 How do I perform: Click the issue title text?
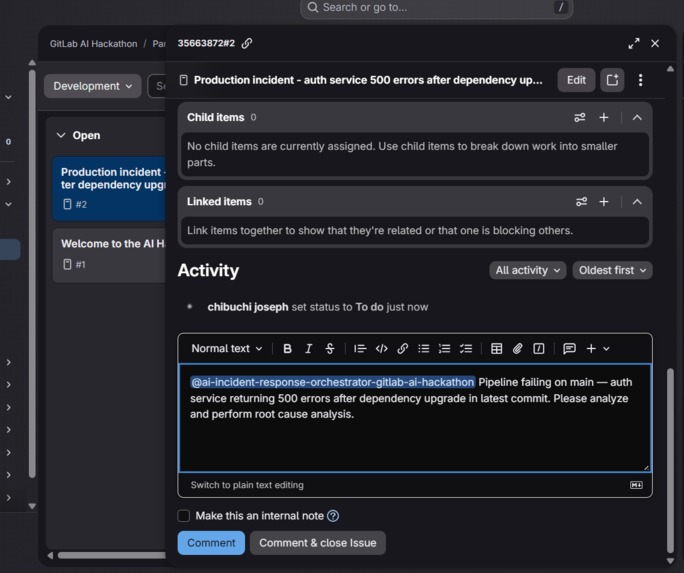pyautogui.click(x=368, y=80)
